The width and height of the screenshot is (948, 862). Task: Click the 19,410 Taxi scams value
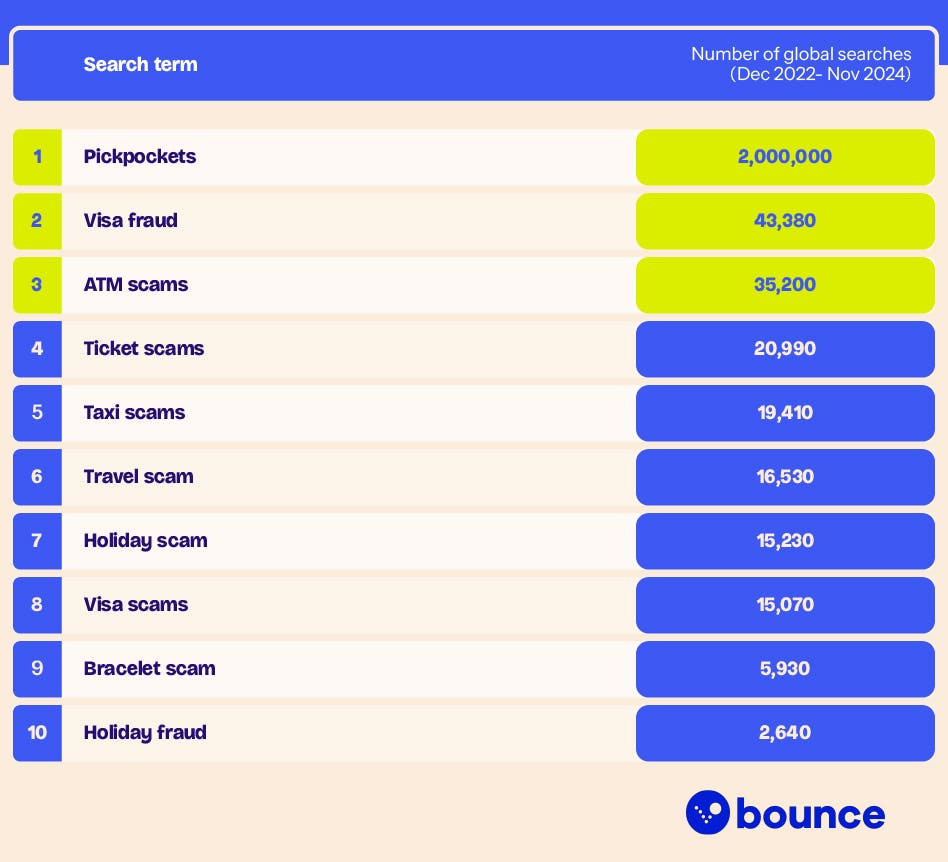[785, 412]
